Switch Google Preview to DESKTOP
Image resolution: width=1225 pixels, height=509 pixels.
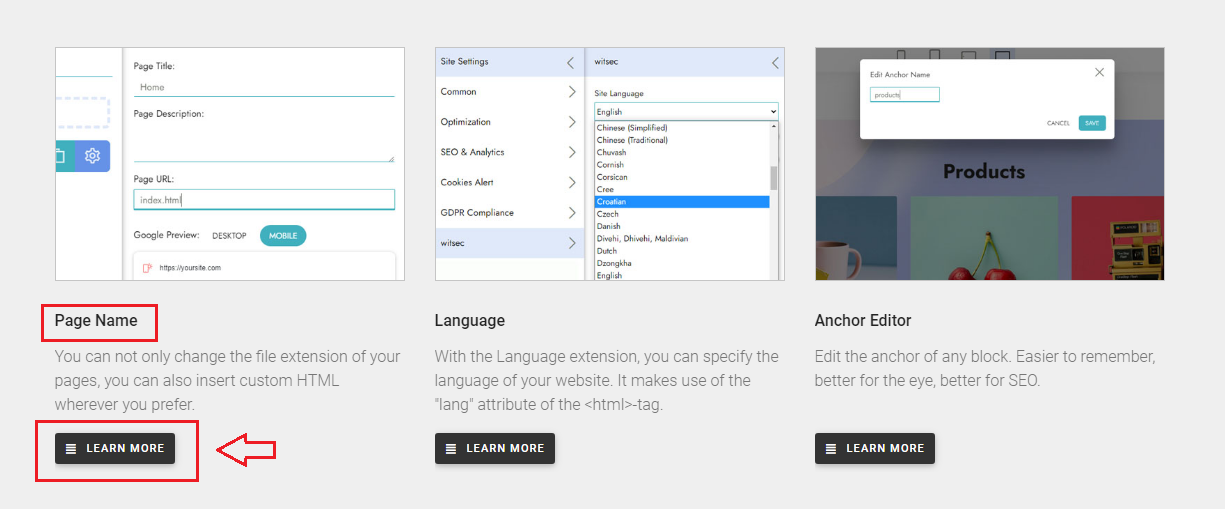tap(229, 236)
